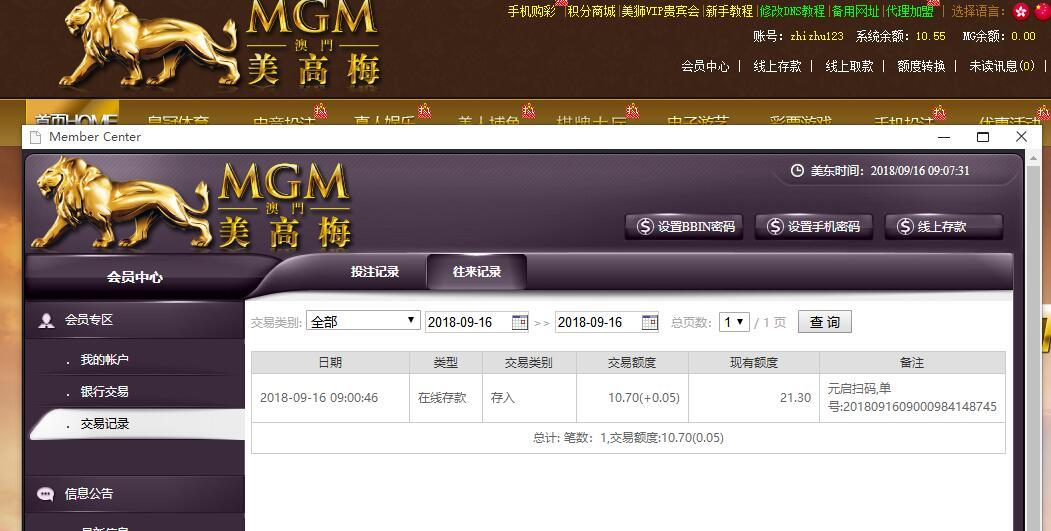The width and height of the screenshot is (1051, 531).
Task: Minimize the Member Center window
Action: point(944,137)
